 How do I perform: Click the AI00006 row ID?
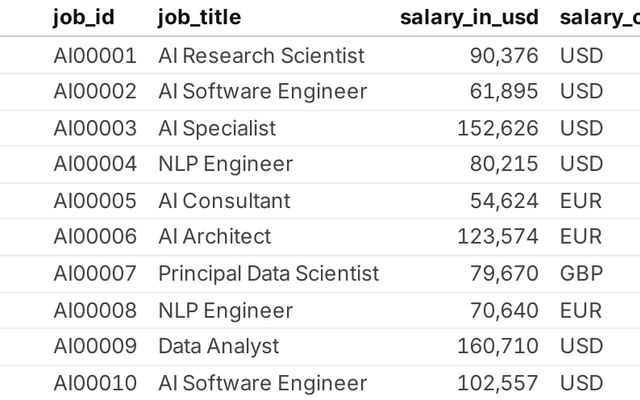tap(95, 237)
